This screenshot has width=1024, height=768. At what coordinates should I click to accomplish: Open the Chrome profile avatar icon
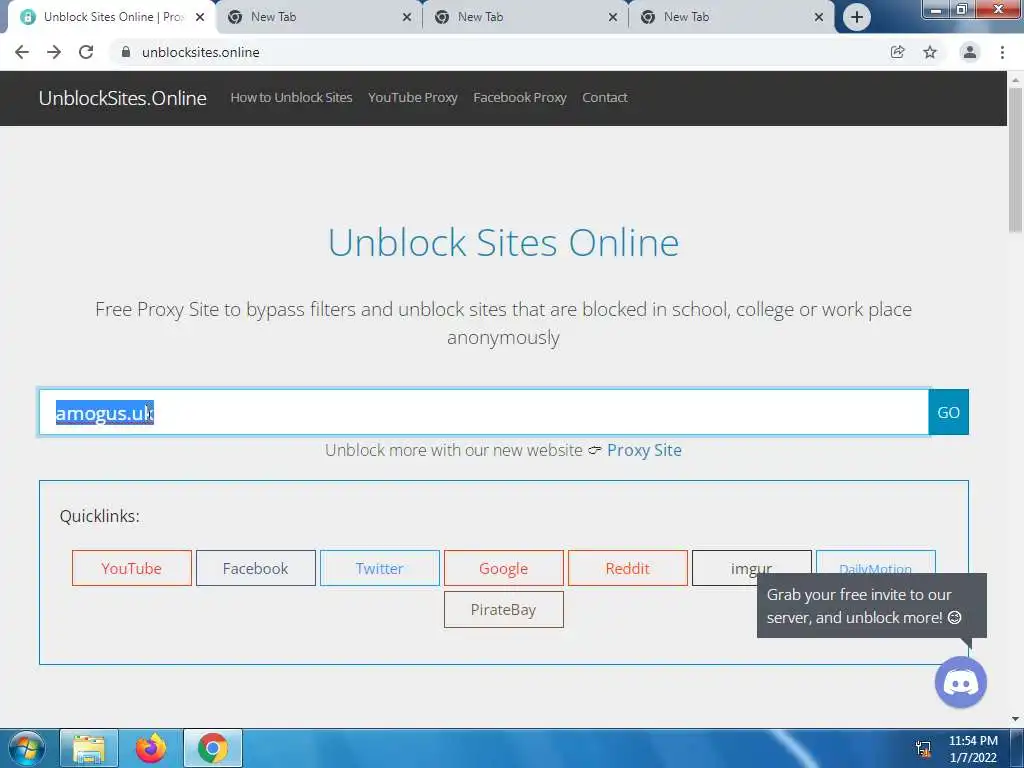[970, 52]
